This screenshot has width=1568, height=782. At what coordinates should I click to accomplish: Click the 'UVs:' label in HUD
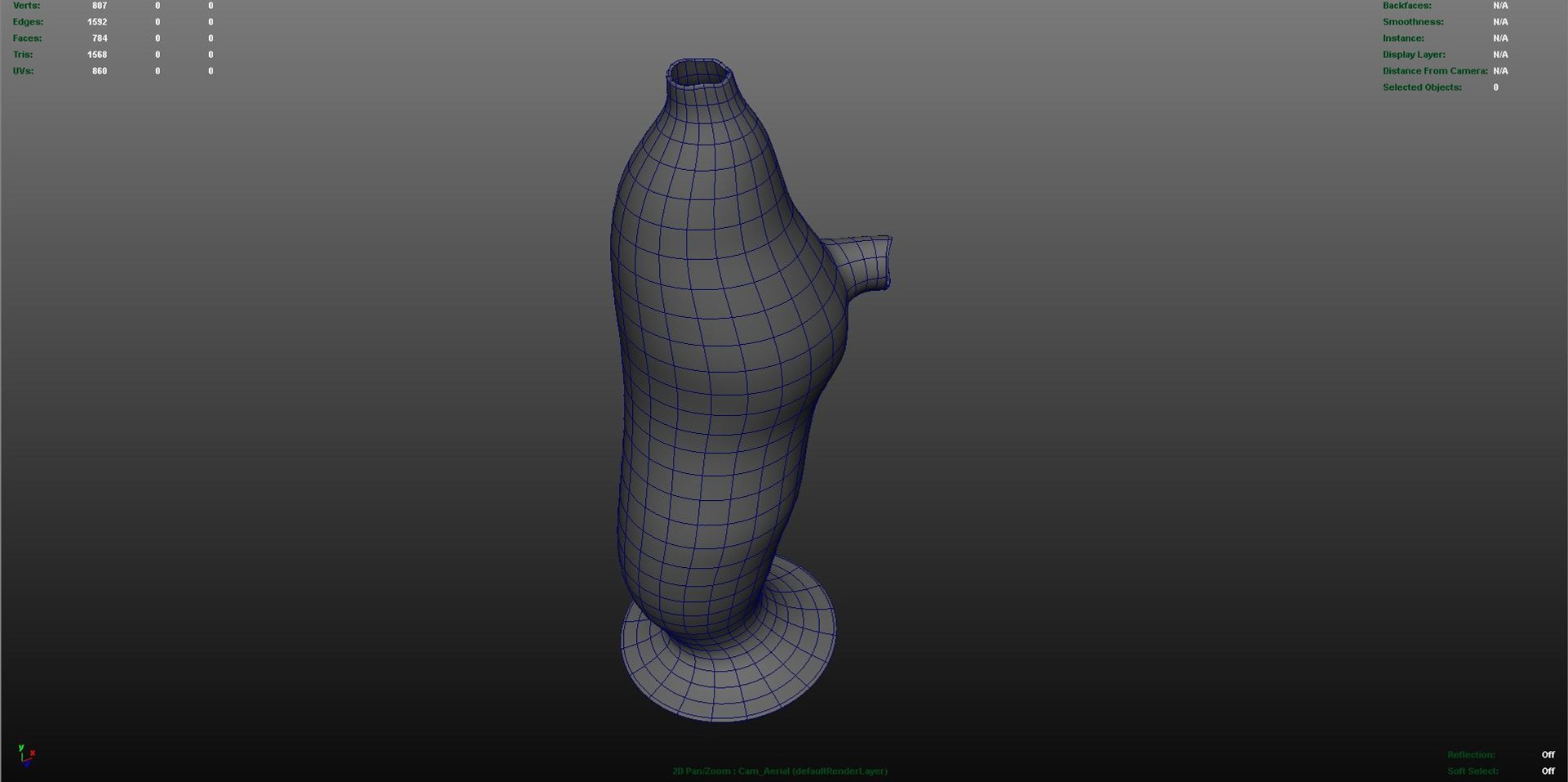click(x=23, y=71)
